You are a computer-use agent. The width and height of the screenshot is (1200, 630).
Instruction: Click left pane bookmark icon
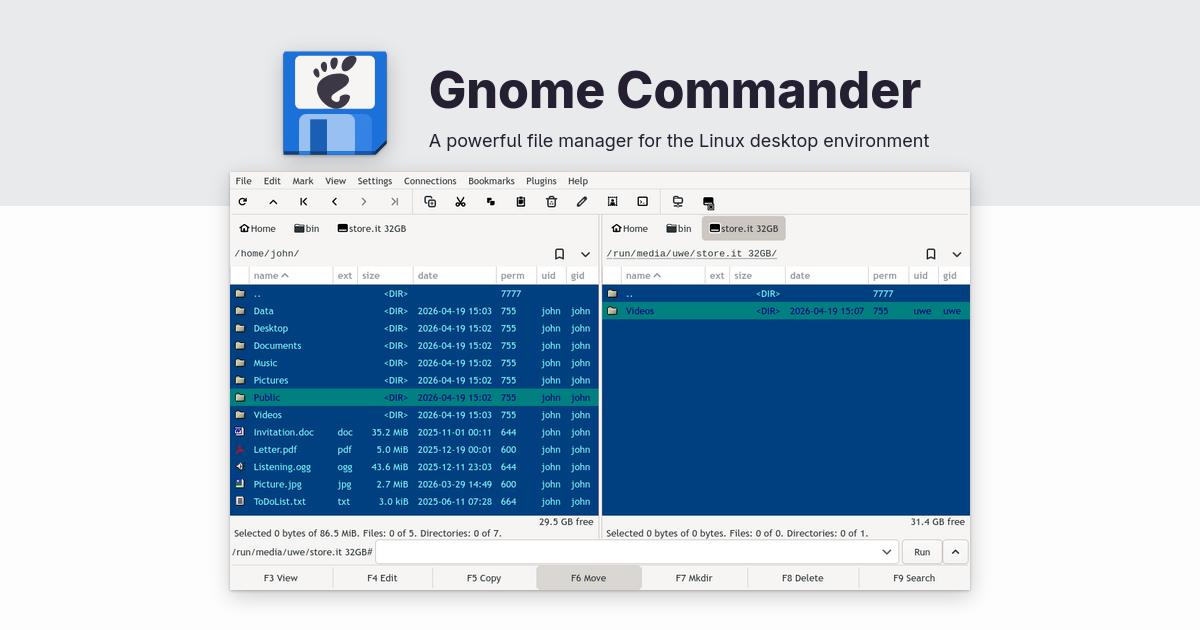[559, 254]
